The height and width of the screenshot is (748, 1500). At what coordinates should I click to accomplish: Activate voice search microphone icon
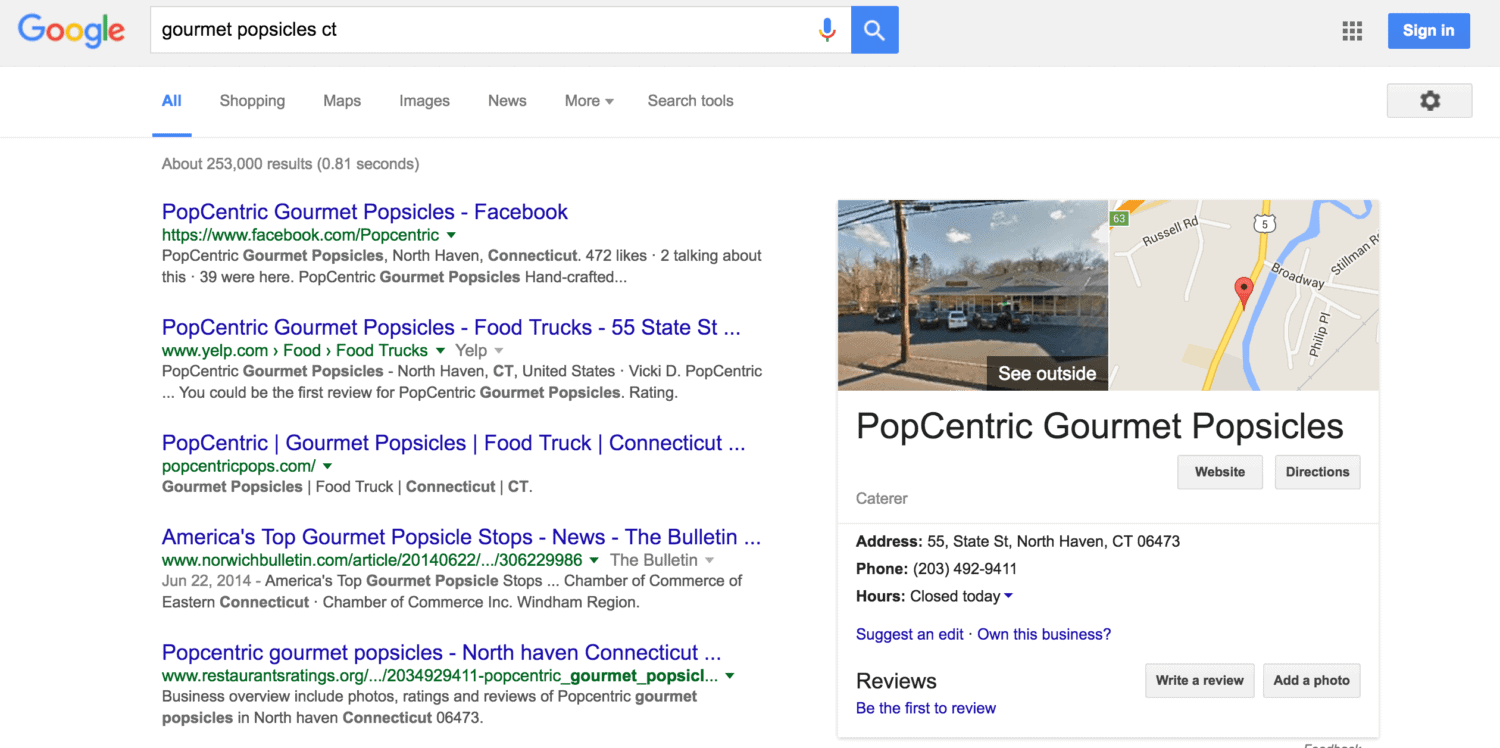[826, 30]
